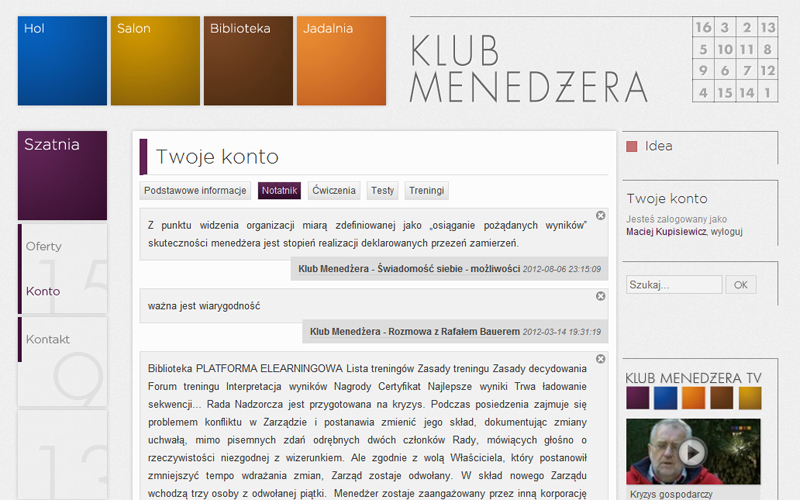Screen dimensions: 800x500
Task: Click the KLUB MENEDŻERA TV heading
Action: coord(693,378)
